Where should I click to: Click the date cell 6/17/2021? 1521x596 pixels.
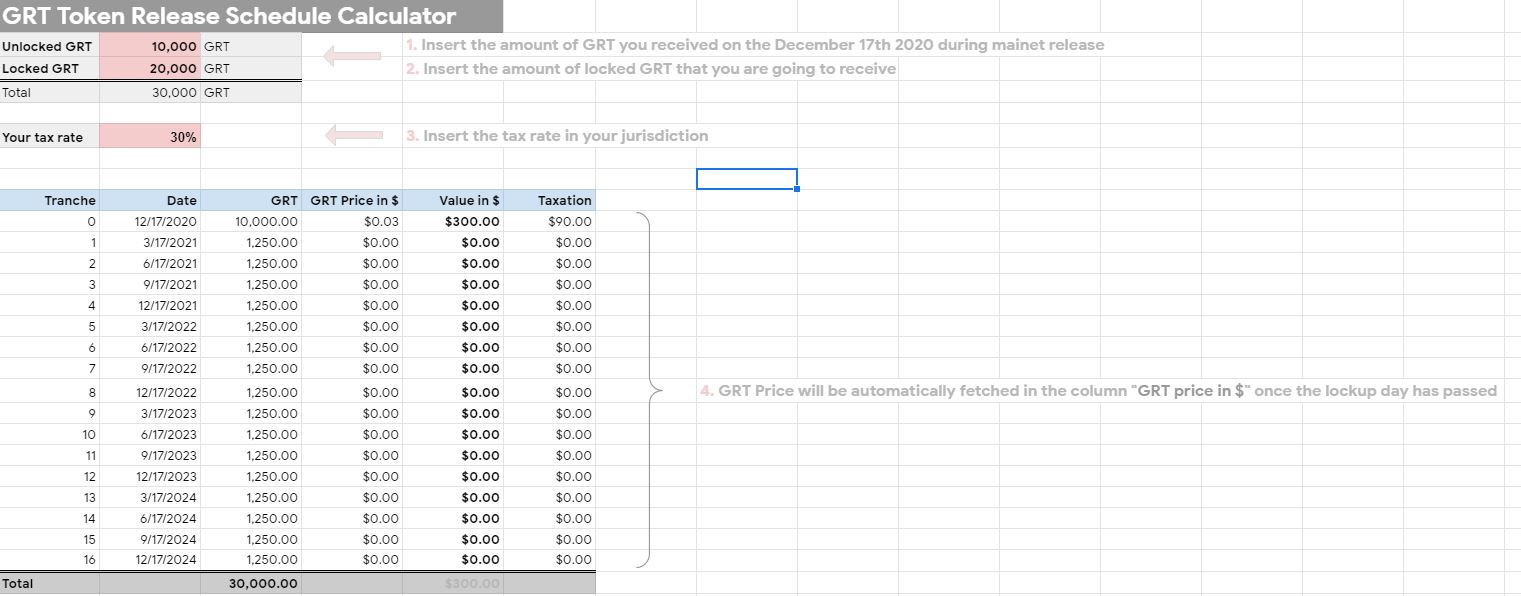150,263
